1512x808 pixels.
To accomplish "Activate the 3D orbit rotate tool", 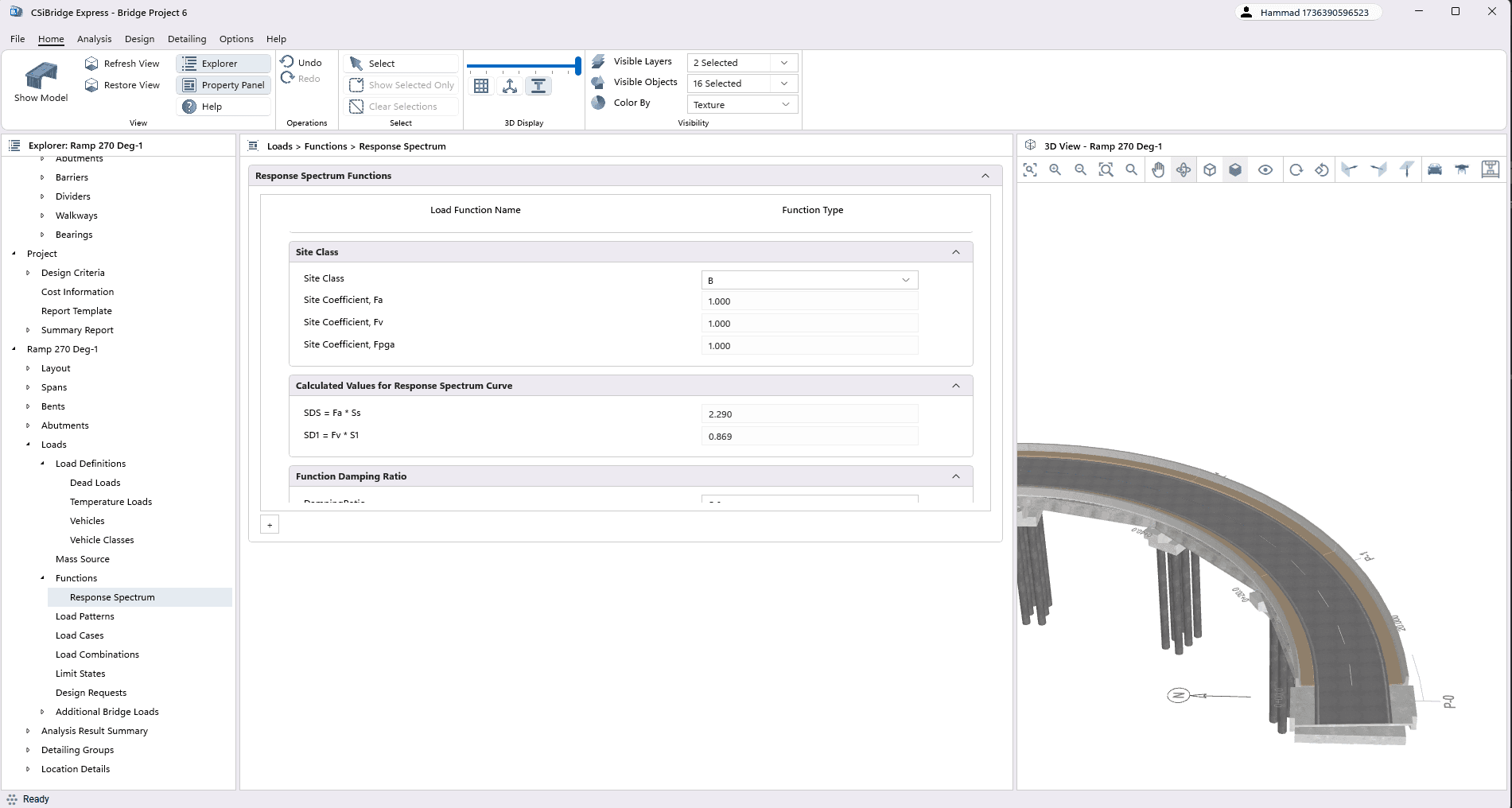I will 1184,169.
